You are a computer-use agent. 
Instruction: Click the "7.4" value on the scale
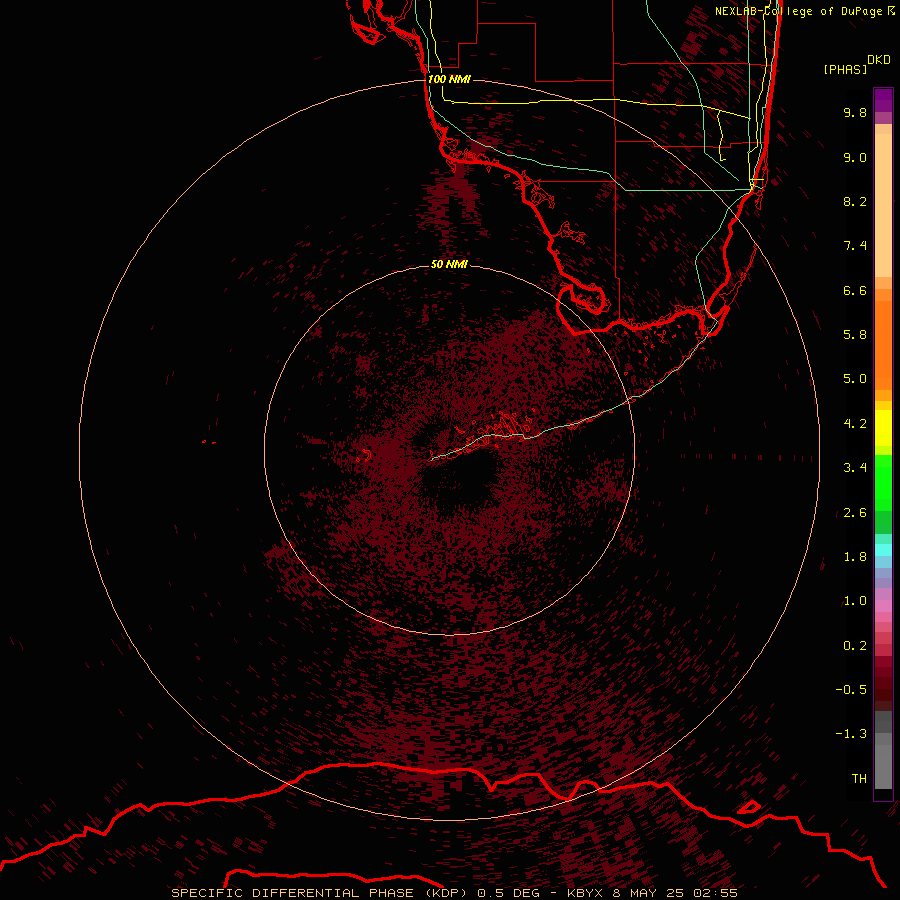[855, 246]
